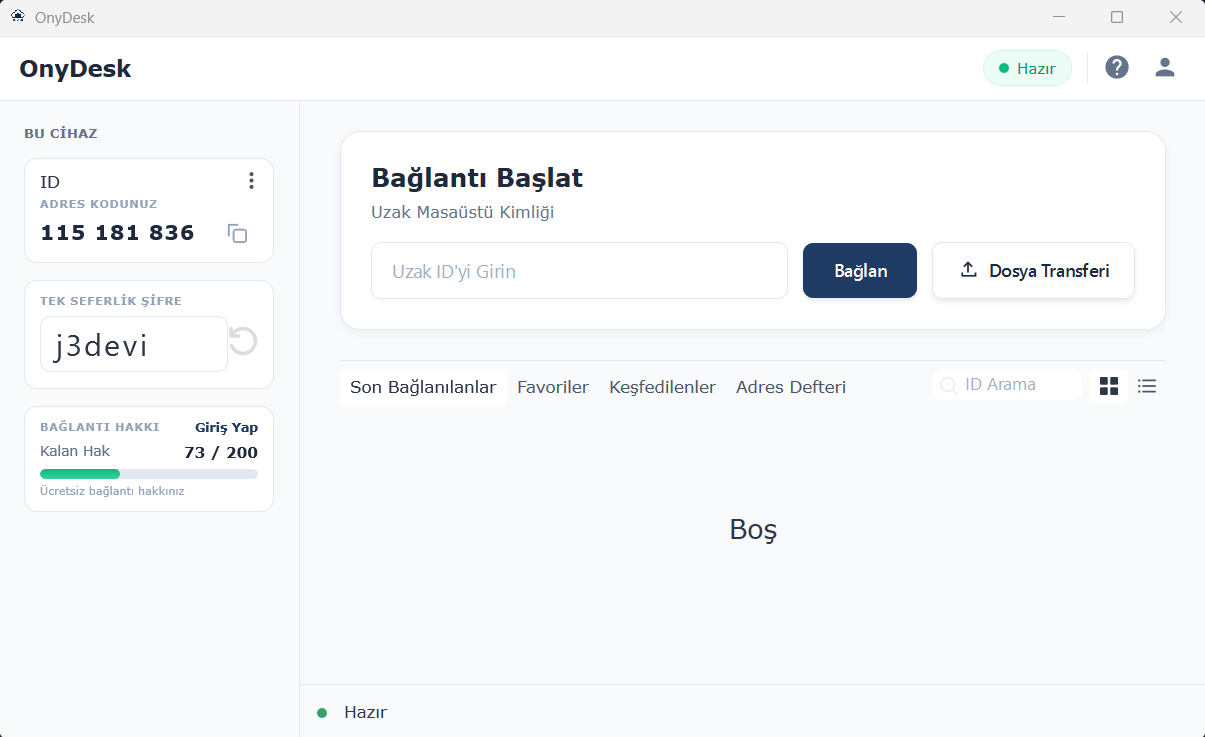This screenshot has width=1205, height=737.
Task: Open the Adres Defteri tab
Action: (x=790, y=386)
